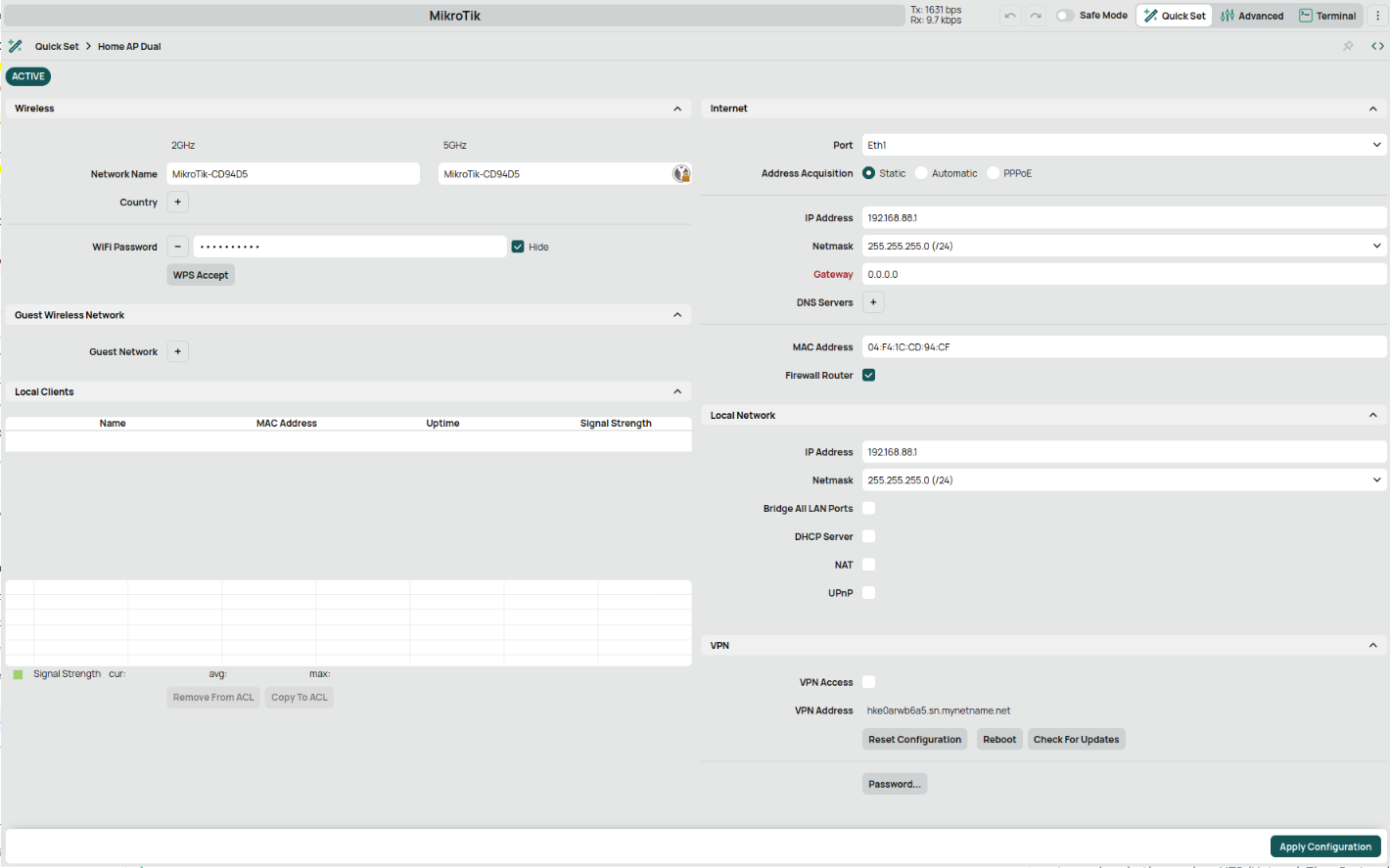Select Automatic address acquisition
Image resolution: width=1390 pixels, height=868 pixels.
coord(921,173)
